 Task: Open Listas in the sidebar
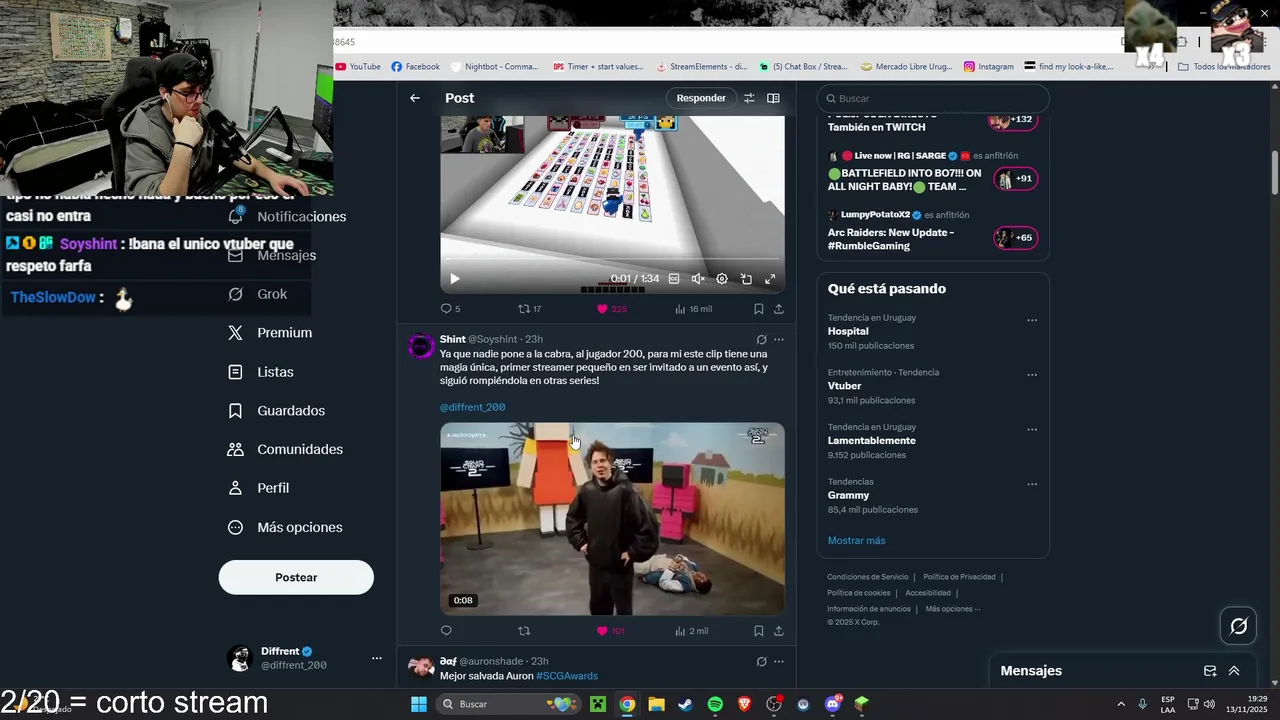(x=261, y=372)
